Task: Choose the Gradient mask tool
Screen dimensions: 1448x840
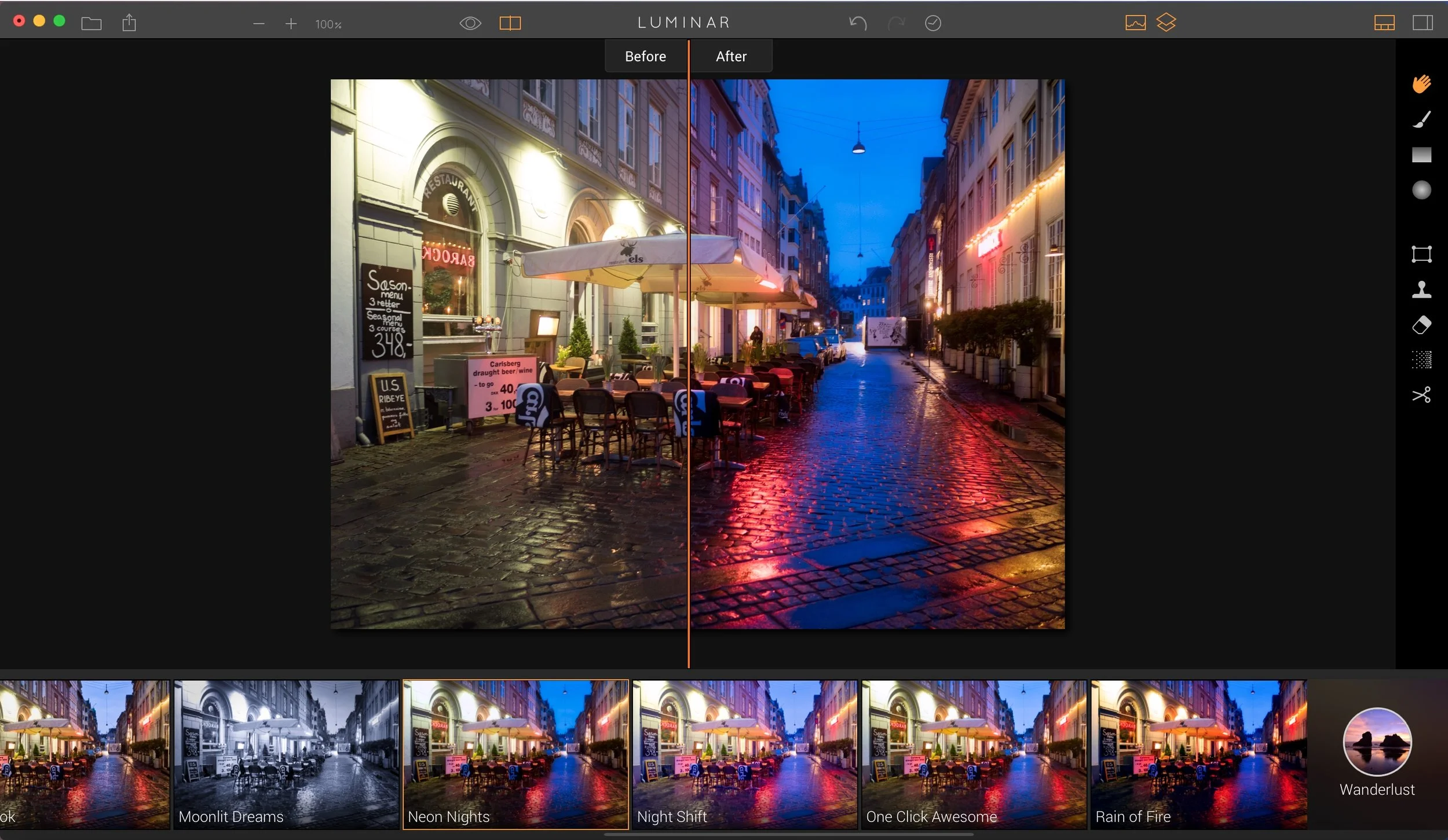Action: (1421, 155)
